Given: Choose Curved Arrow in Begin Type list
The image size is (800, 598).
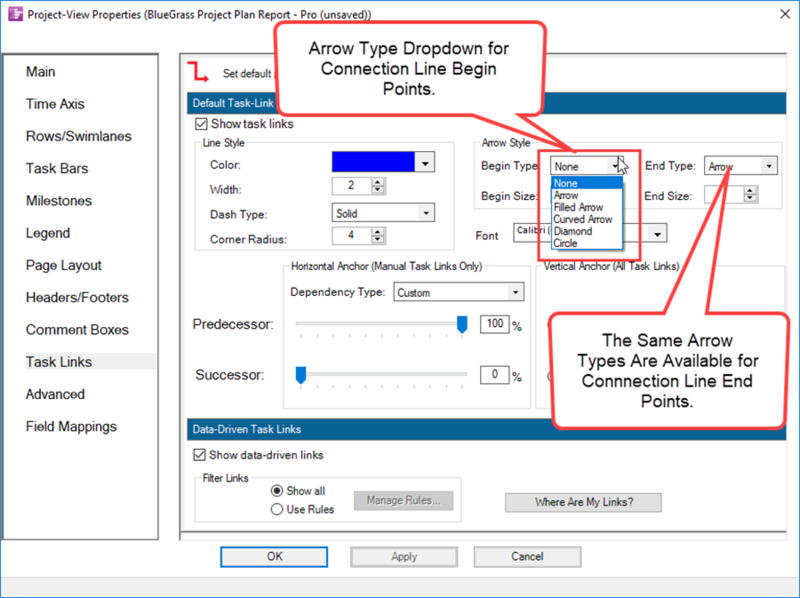Looking at the screenshot, I should 587,219.
